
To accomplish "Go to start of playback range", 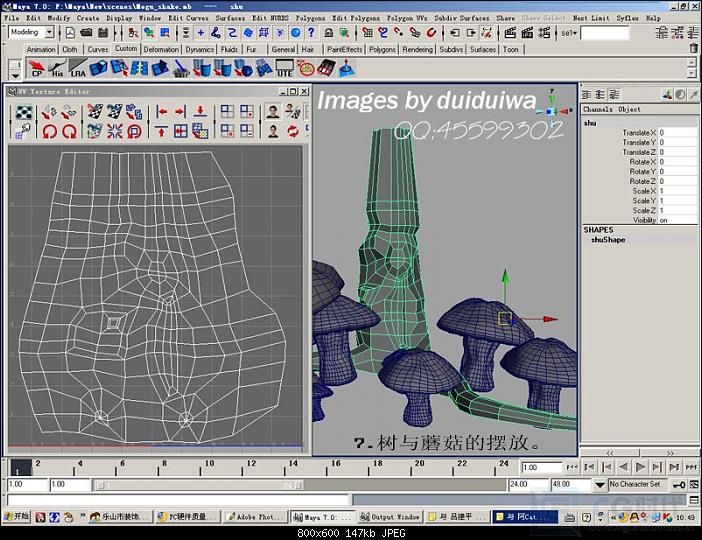I will [572, 467].
